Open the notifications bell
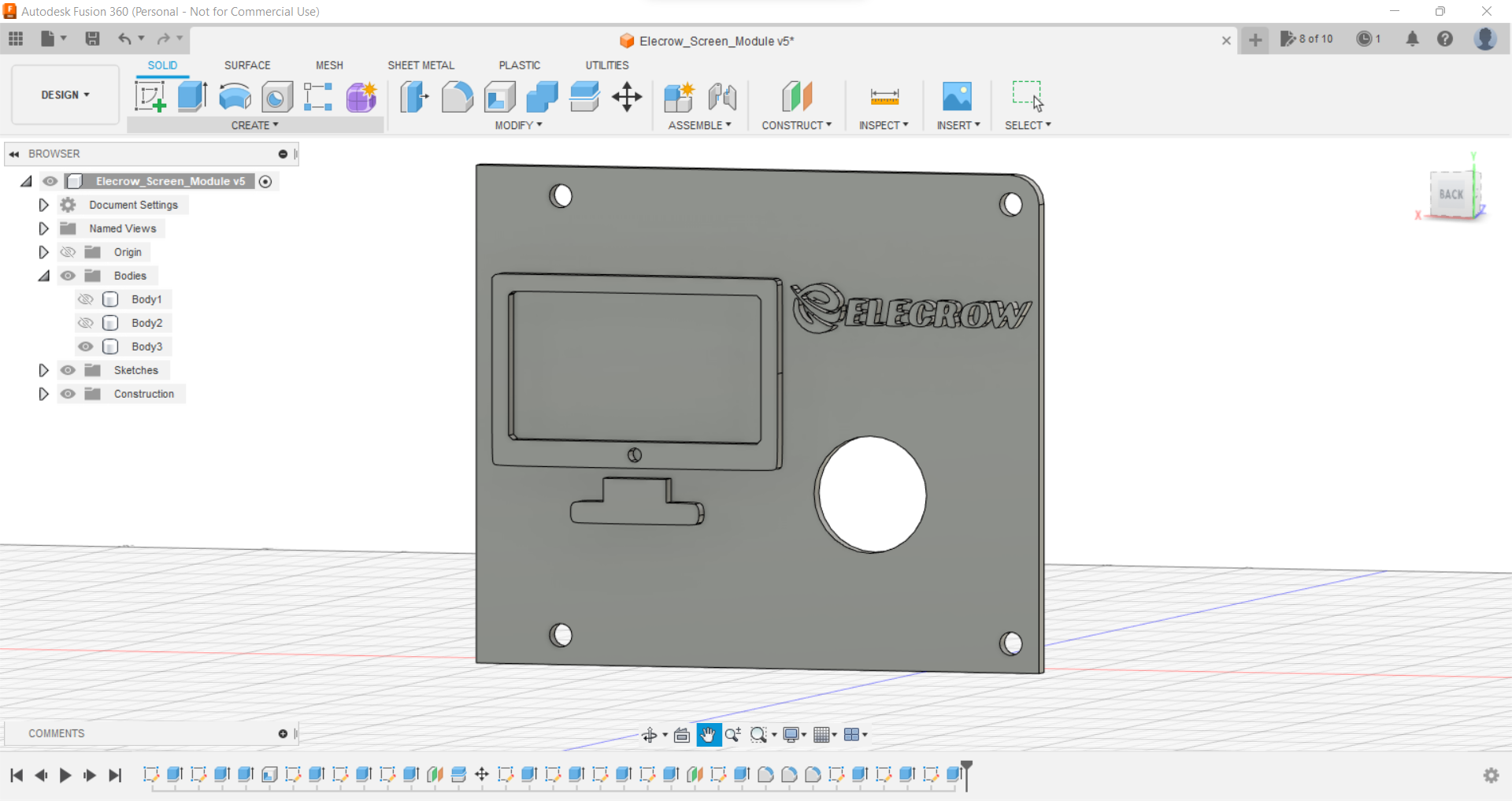 coord(1413,39)
